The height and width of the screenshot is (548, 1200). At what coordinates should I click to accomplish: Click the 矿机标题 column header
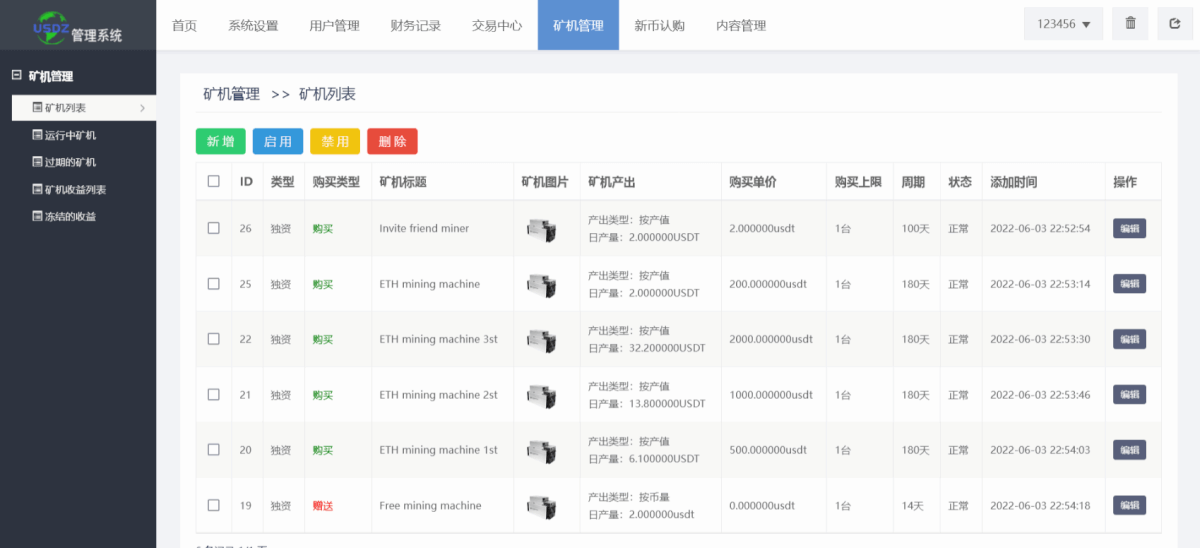click(x=403, y=182)
